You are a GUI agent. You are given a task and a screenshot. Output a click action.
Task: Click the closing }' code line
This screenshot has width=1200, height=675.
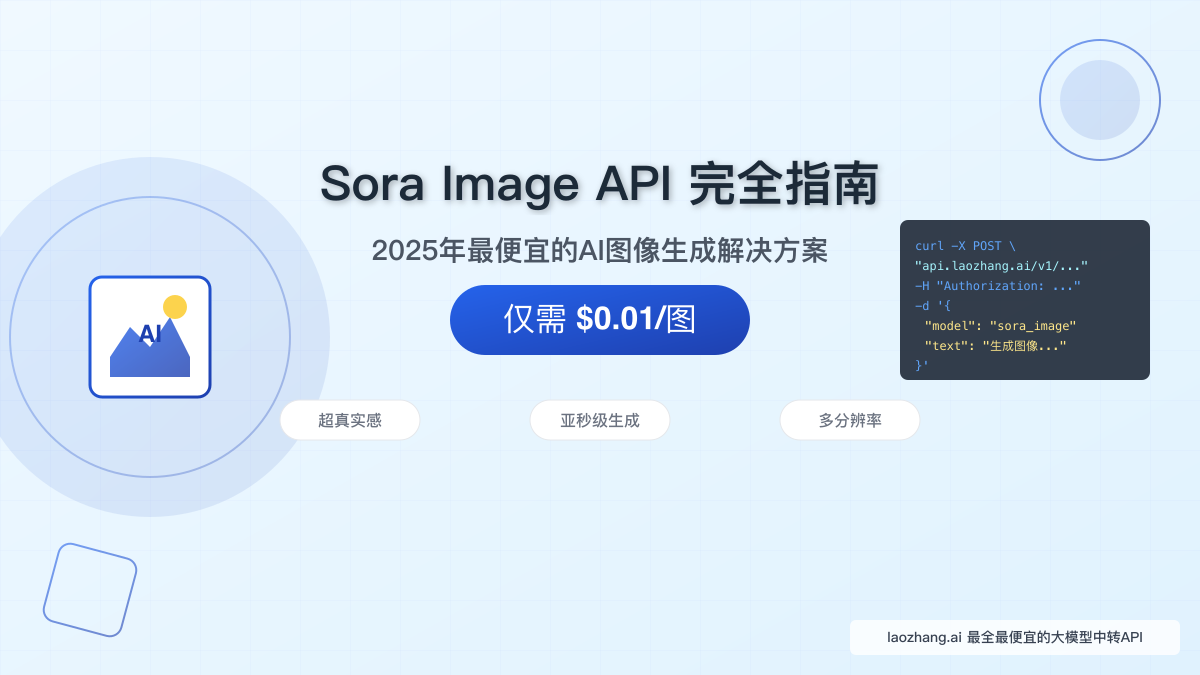point(922,366)
